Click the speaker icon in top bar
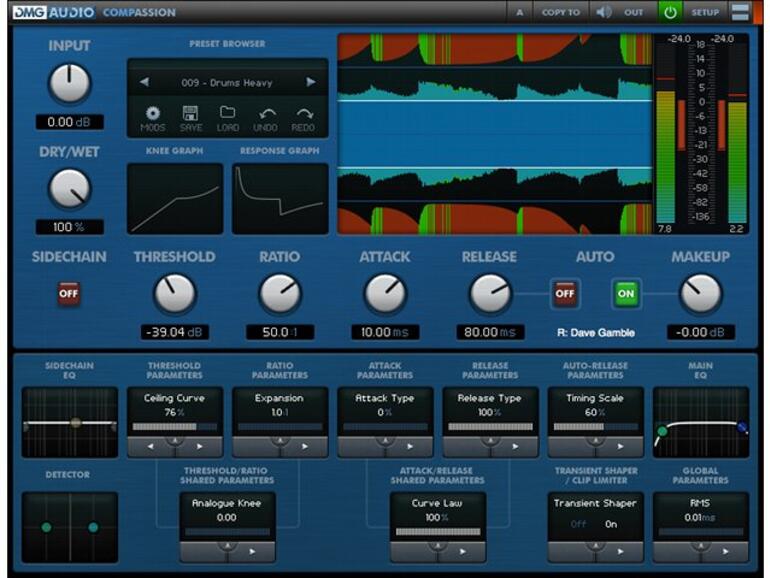 click(x=604, y=12)
